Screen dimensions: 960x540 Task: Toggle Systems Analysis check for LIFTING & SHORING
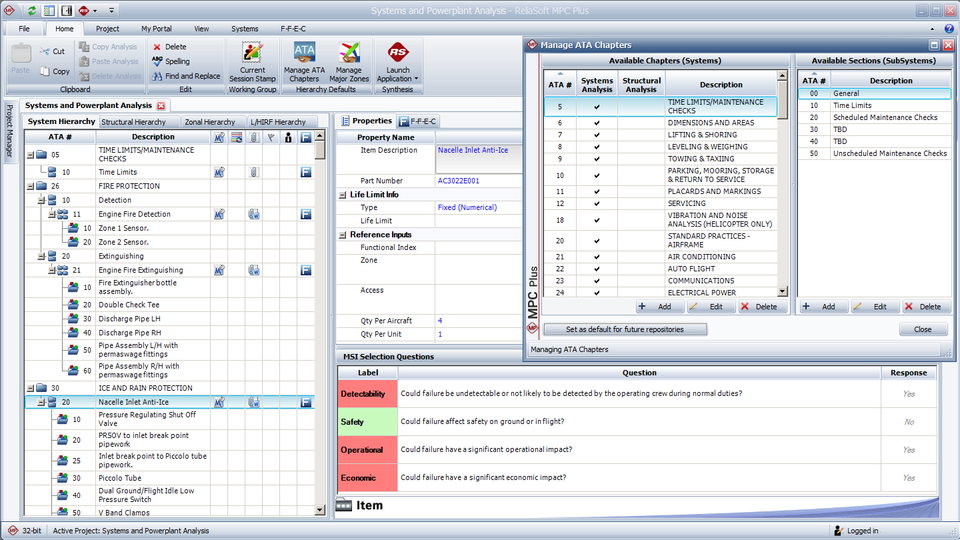tap(597, 135)
